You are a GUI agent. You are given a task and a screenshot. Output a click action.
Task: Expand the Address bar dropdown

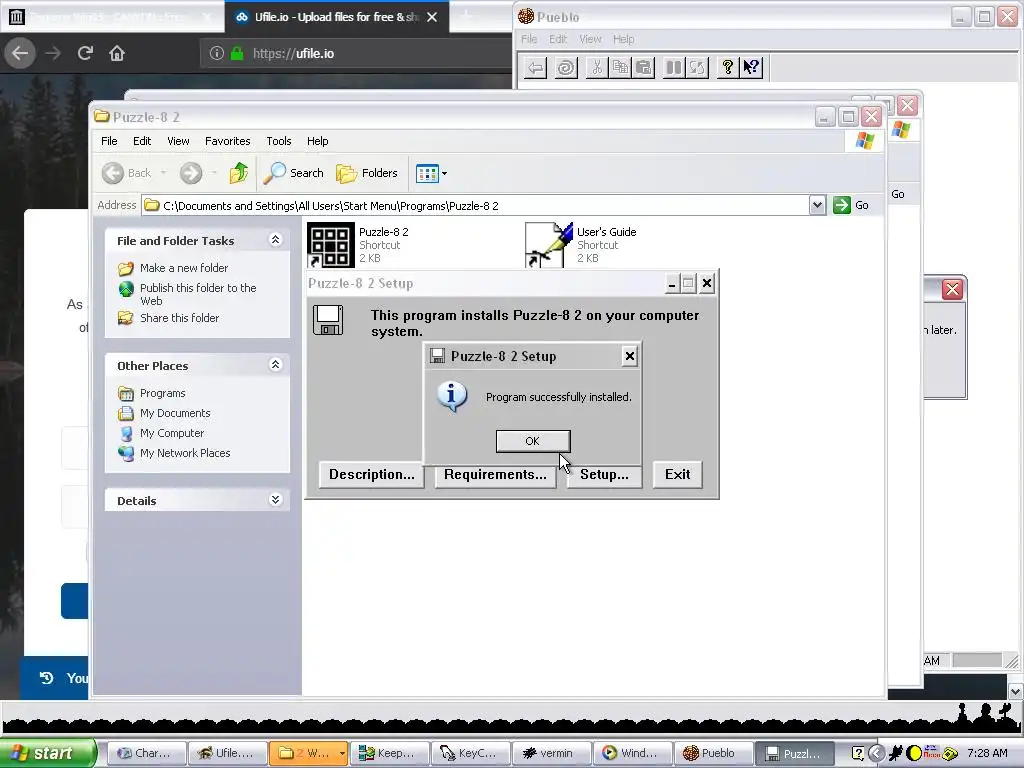point(817,206)
